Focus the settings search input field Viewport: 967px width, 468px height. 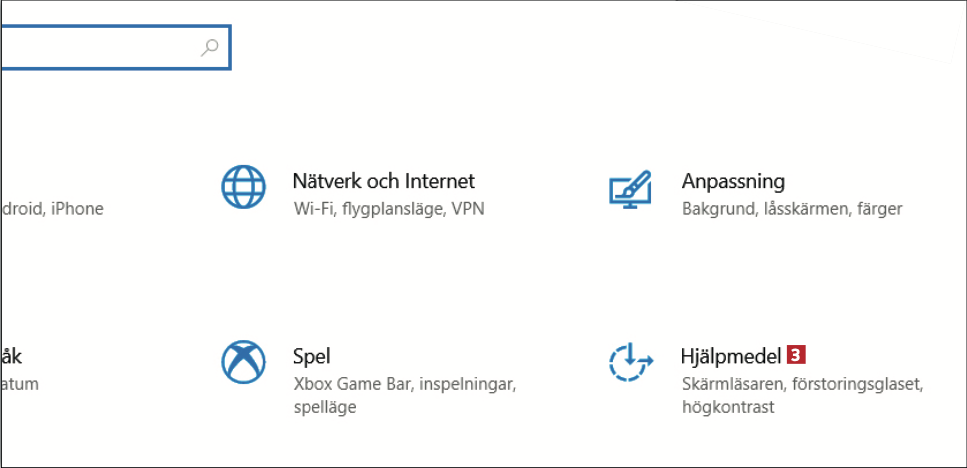coord(100,47)
